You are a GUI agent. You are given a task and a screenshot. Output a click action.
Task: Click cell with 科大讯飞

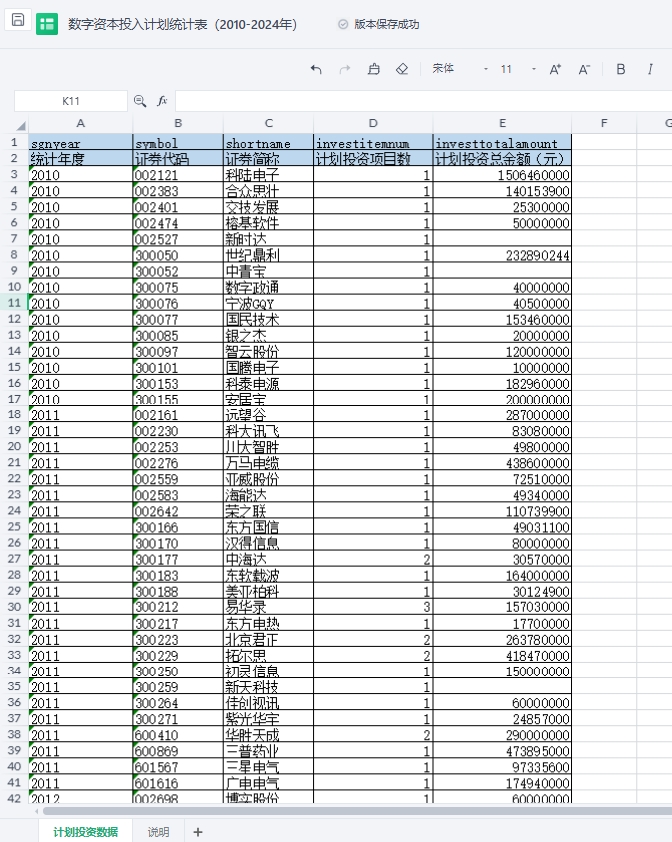click(x=269, y=431)
